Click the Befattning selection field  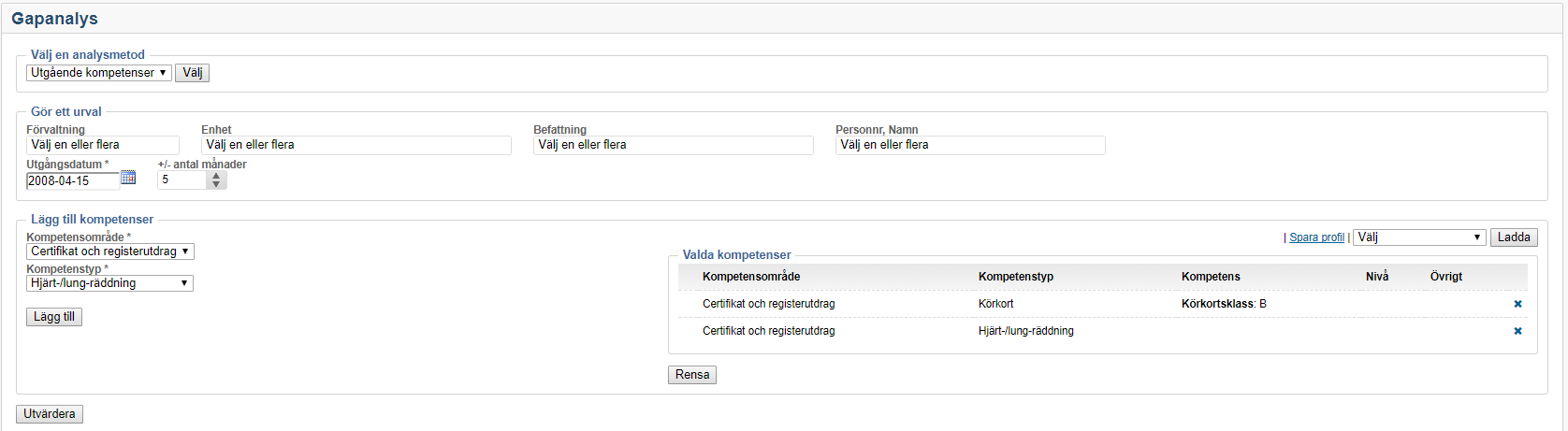click(673, 145)
